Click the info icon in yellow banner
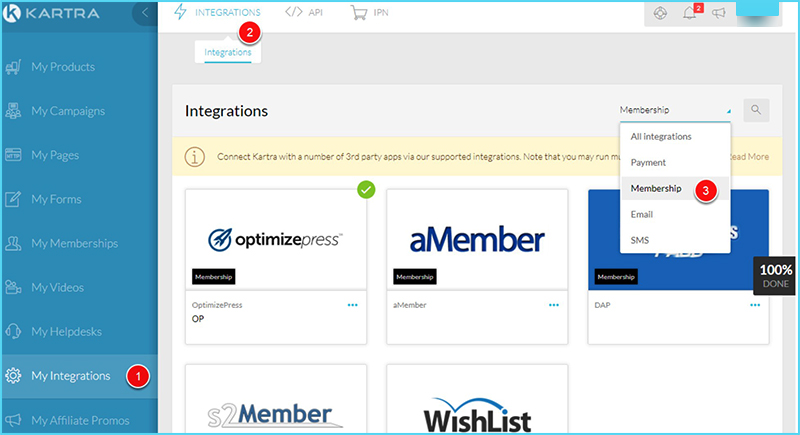Viewport: 800px width, 435px height. pyautogui.click(x=195, y=157)
